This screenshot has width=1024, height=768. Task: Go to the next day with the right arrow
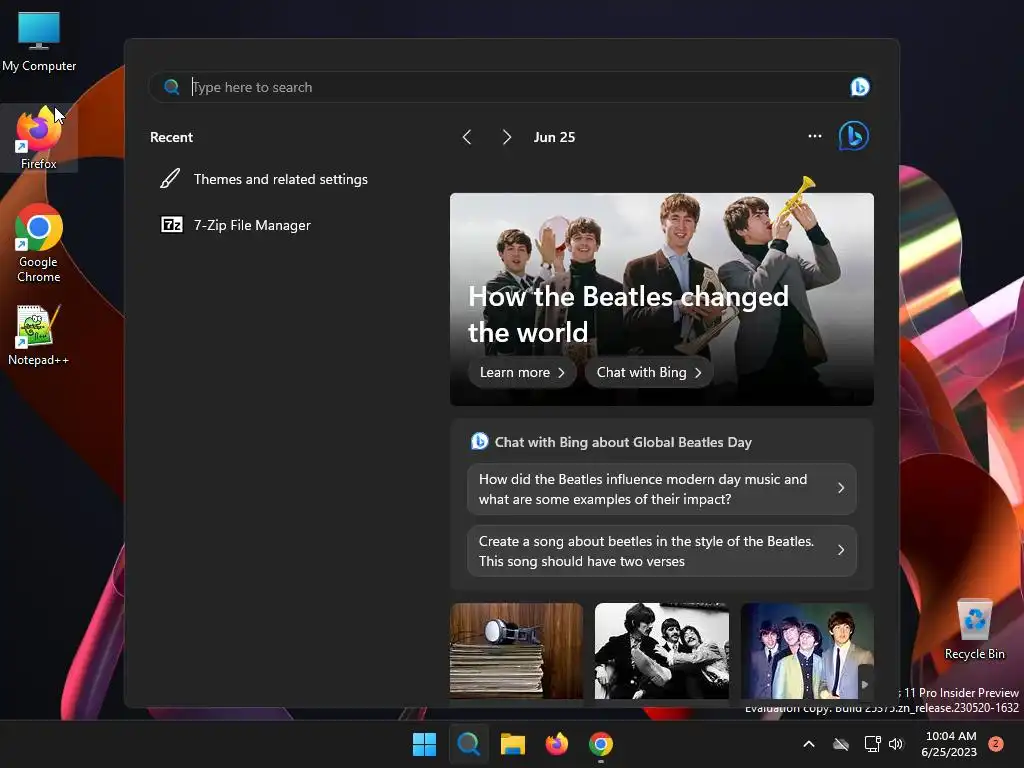pyautogui.click(x=507, y=137)
